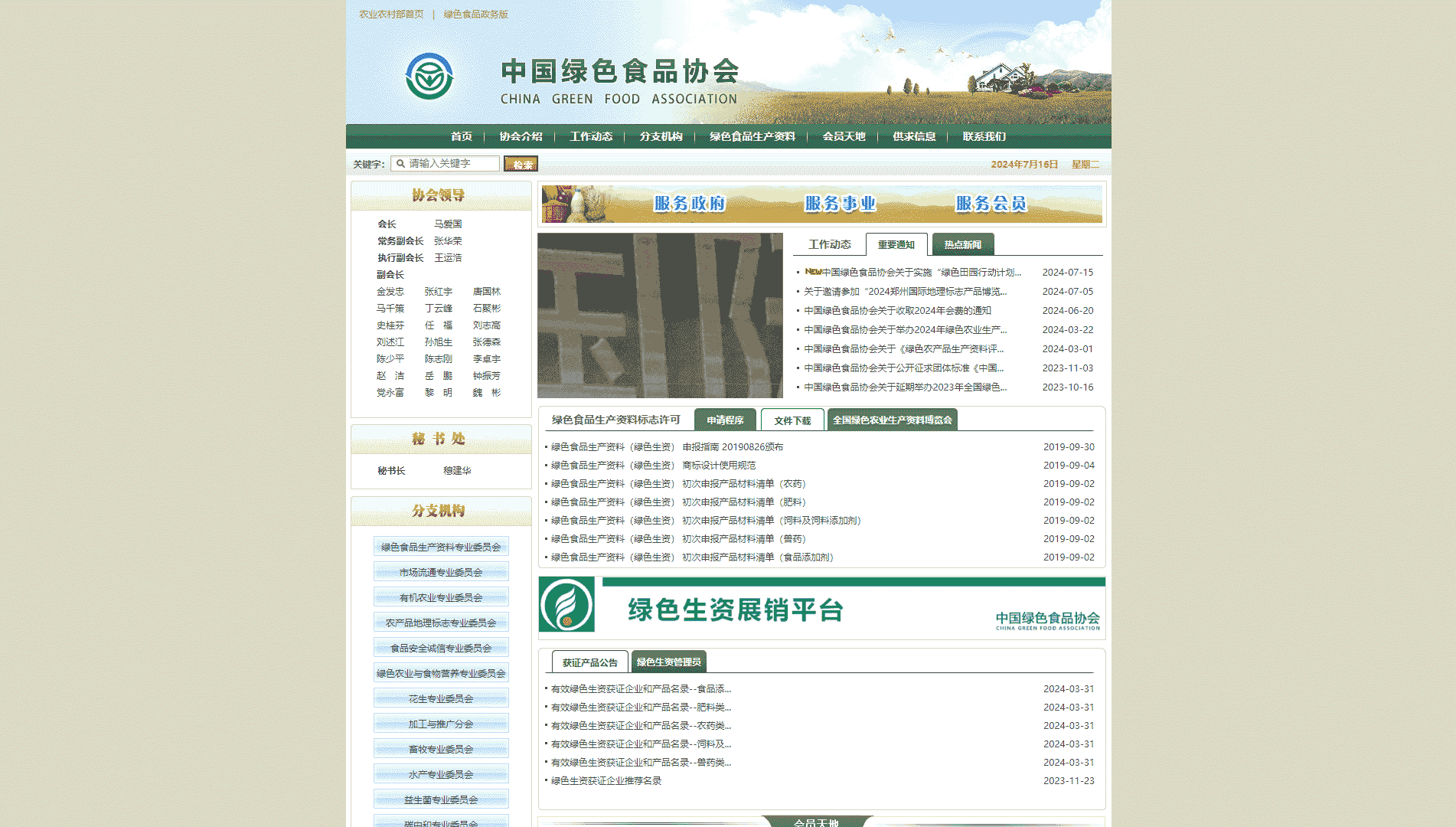This screenshot has width=1456, height=827.
Task: Switch to the 绿色生资管理员 tab
Action: [x=669, y=662]
